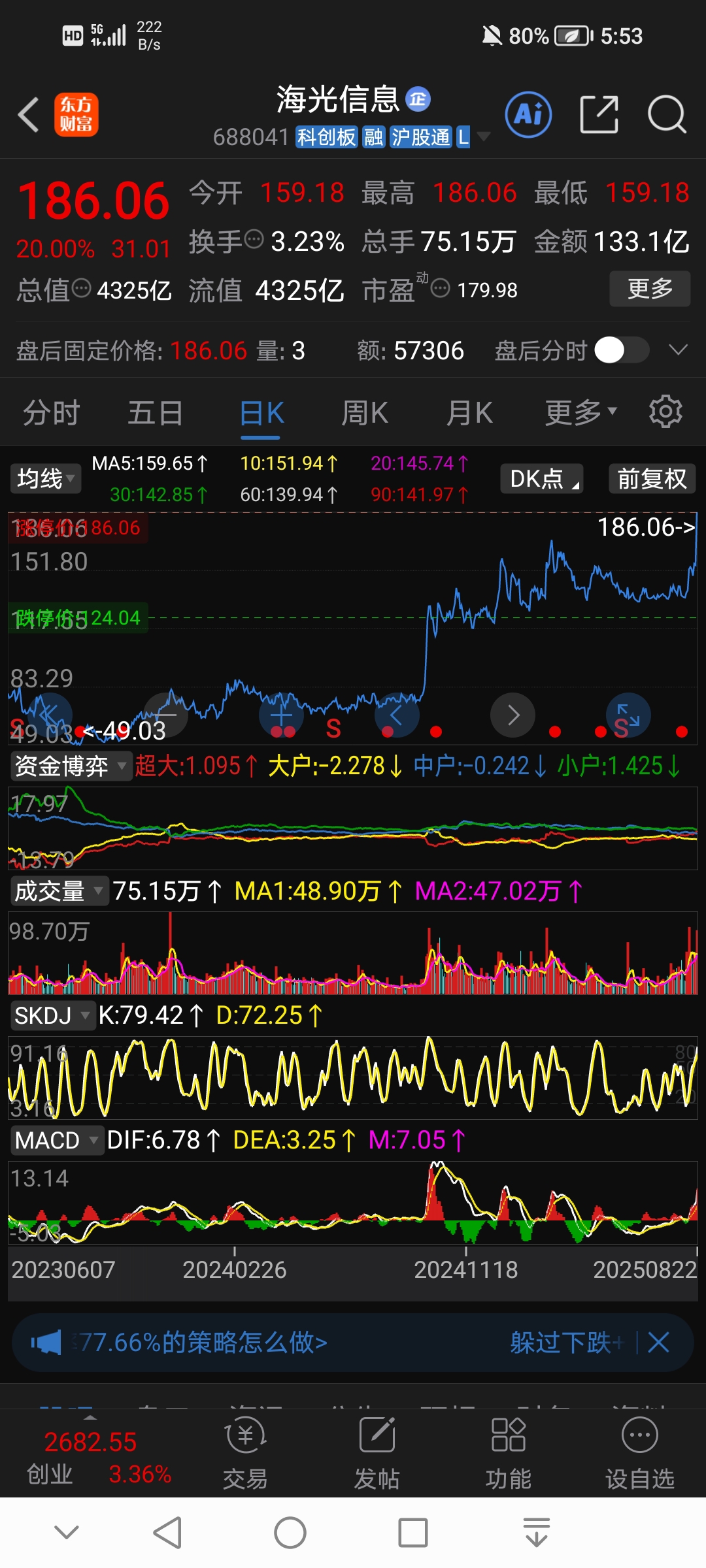Tap the L tag beside 沪股通

[463, 137]
